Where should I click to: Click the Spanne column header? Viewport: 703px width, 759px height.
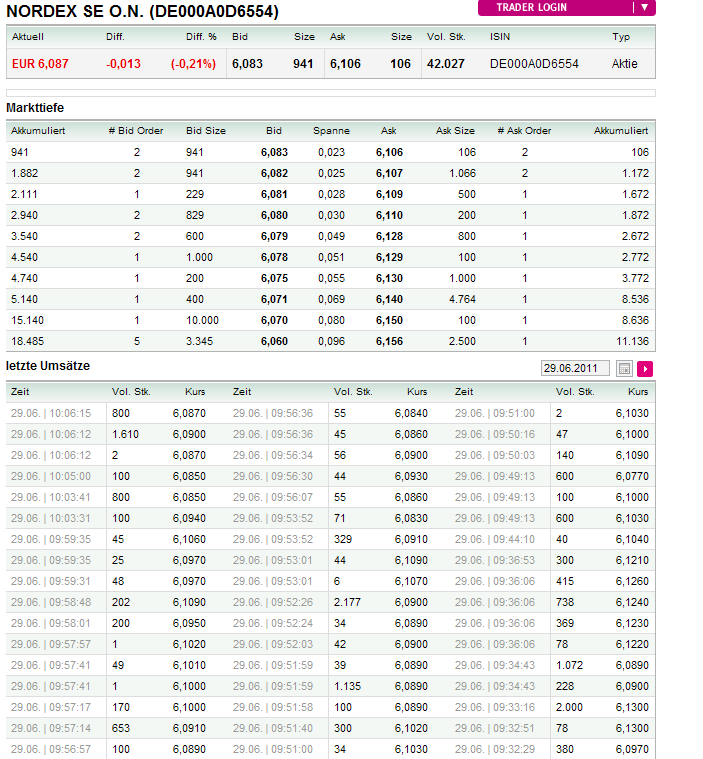[x=331, y=131]
